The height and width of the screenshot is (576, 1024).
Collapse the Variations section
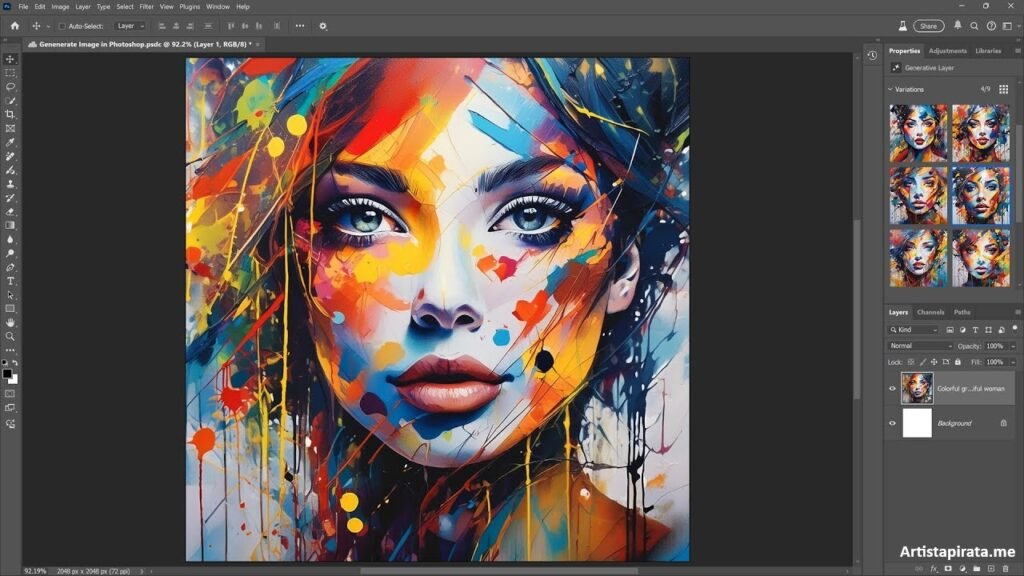point(889,89)
